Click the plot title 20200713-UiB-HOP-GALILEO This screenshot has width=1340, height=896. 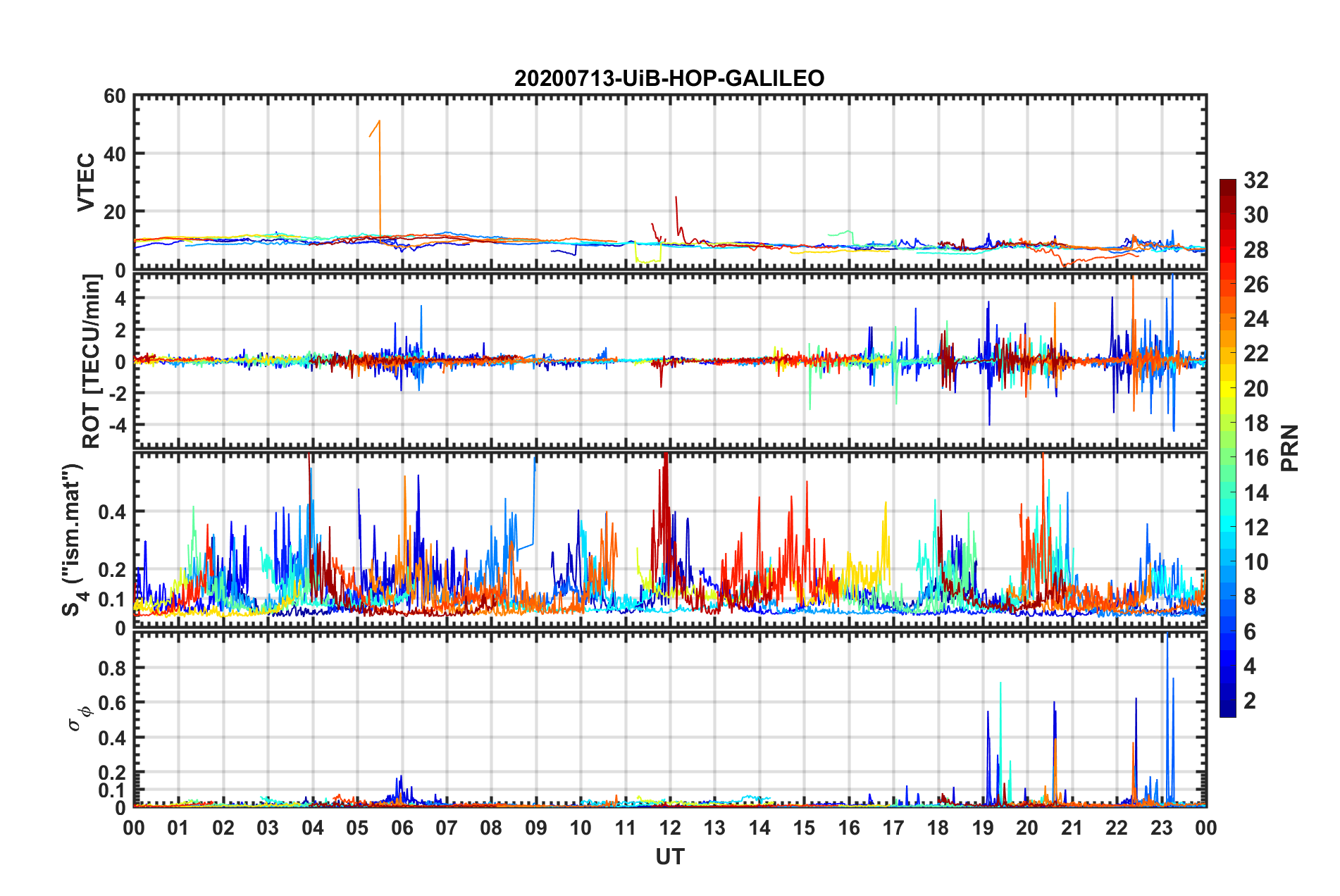669,78
